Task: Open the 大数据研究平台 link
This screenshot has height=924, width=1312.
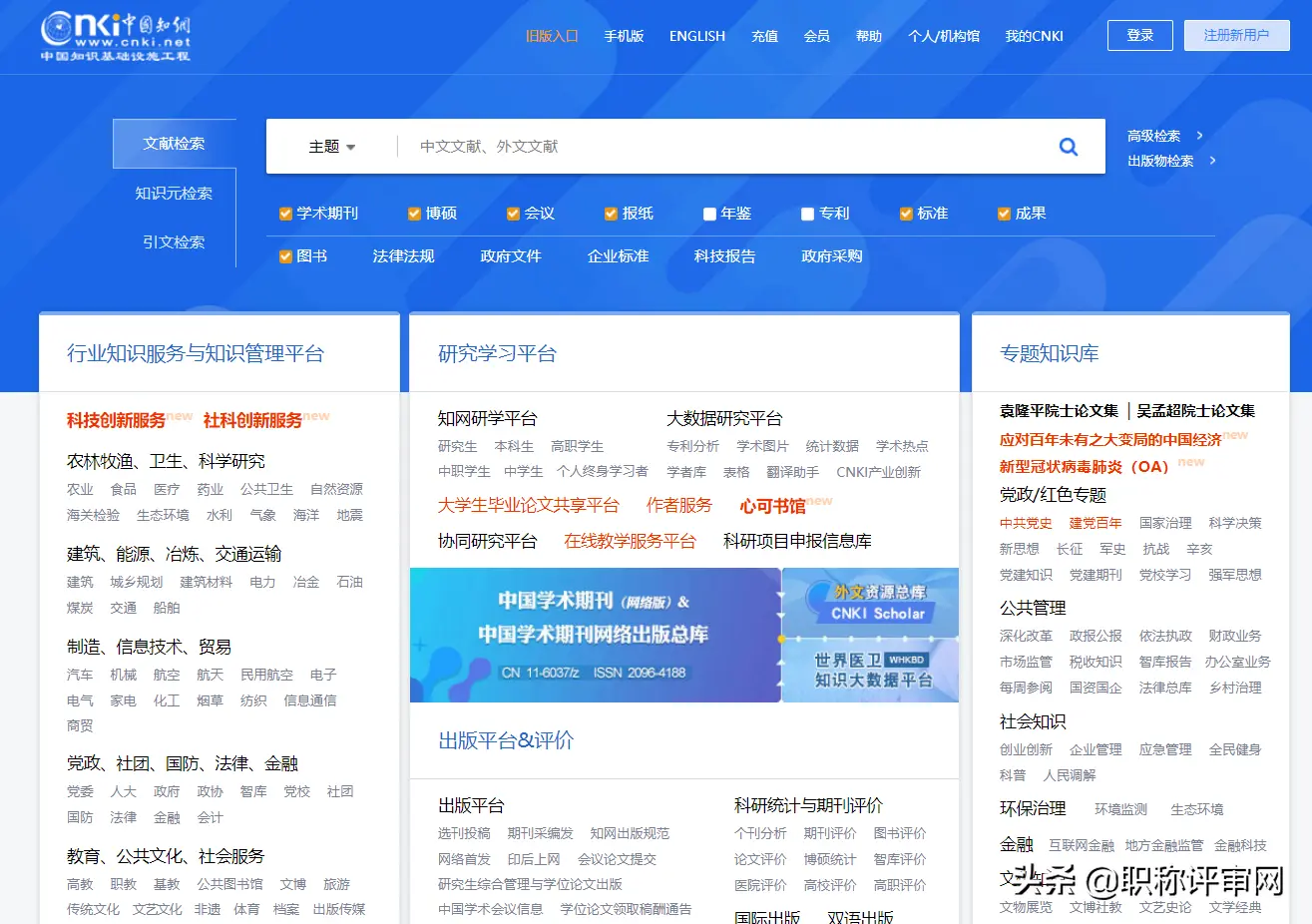Action: [724, 418]
